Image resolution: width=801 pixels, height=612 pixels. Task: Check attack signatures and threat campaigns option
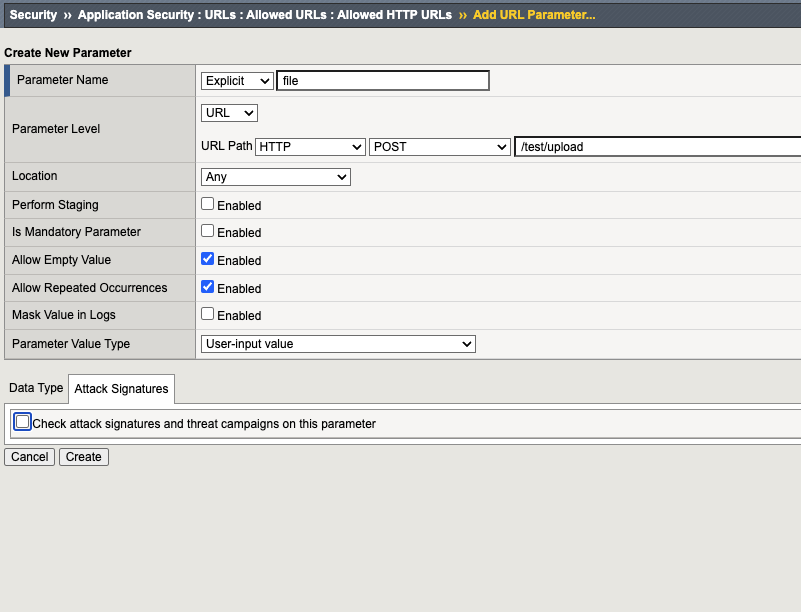(x=22, y=421)
